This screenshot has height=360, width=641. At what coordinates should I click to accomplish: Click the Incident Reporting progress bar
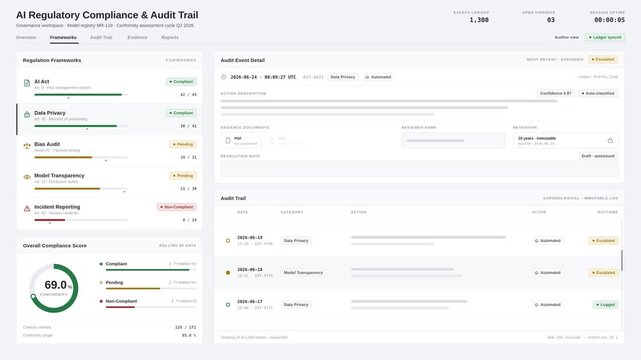(x=81, y=220)
